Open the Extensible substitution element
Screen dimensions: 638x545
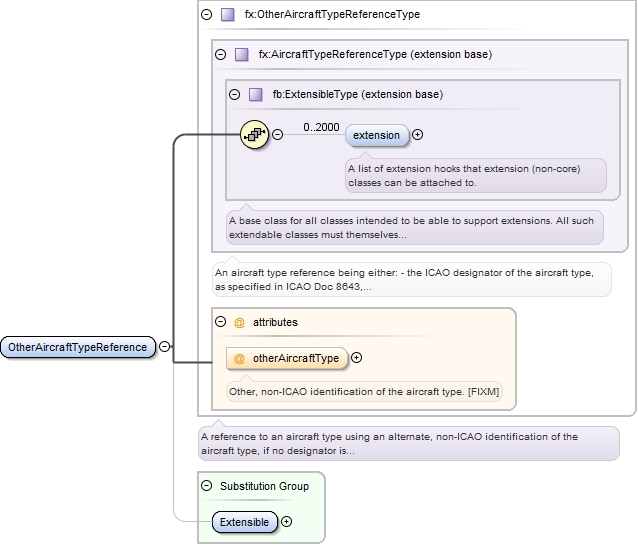coord(245,522)
